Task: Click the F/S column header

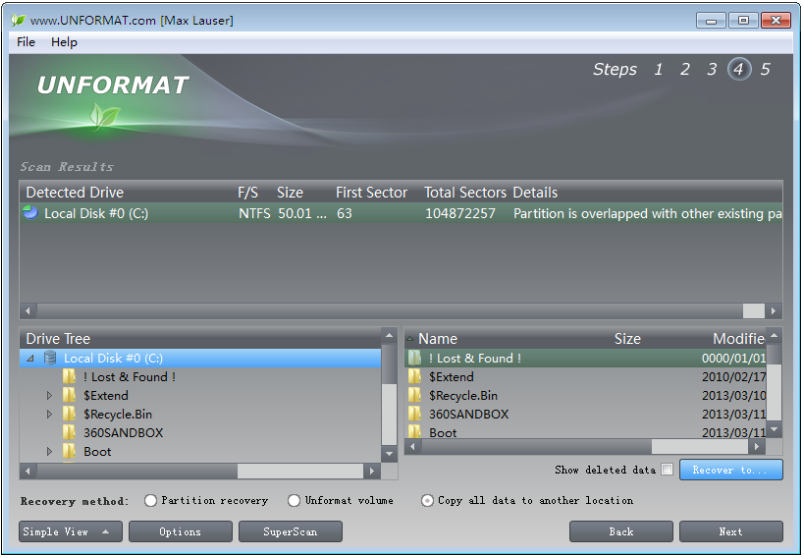Action: 248,192
